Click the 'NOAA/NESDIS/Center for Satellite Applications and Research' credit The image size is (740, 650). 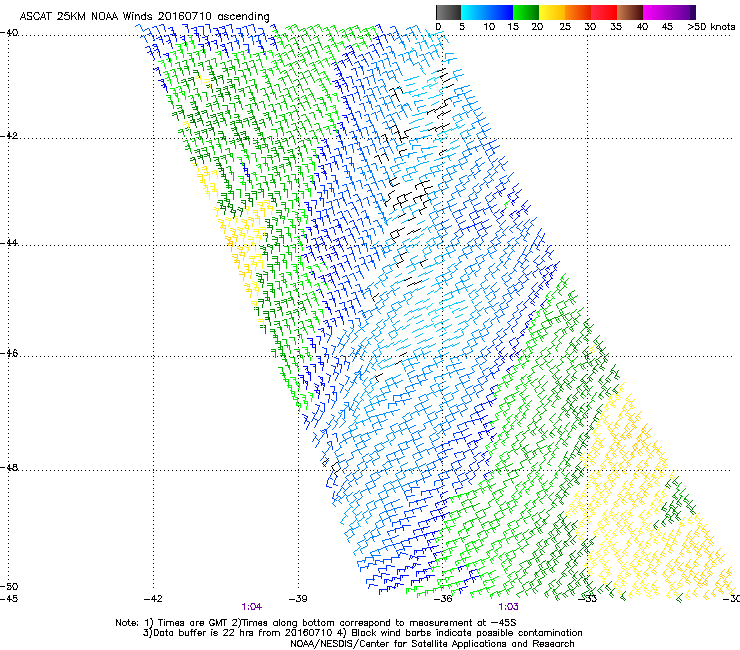coord(432,644)
